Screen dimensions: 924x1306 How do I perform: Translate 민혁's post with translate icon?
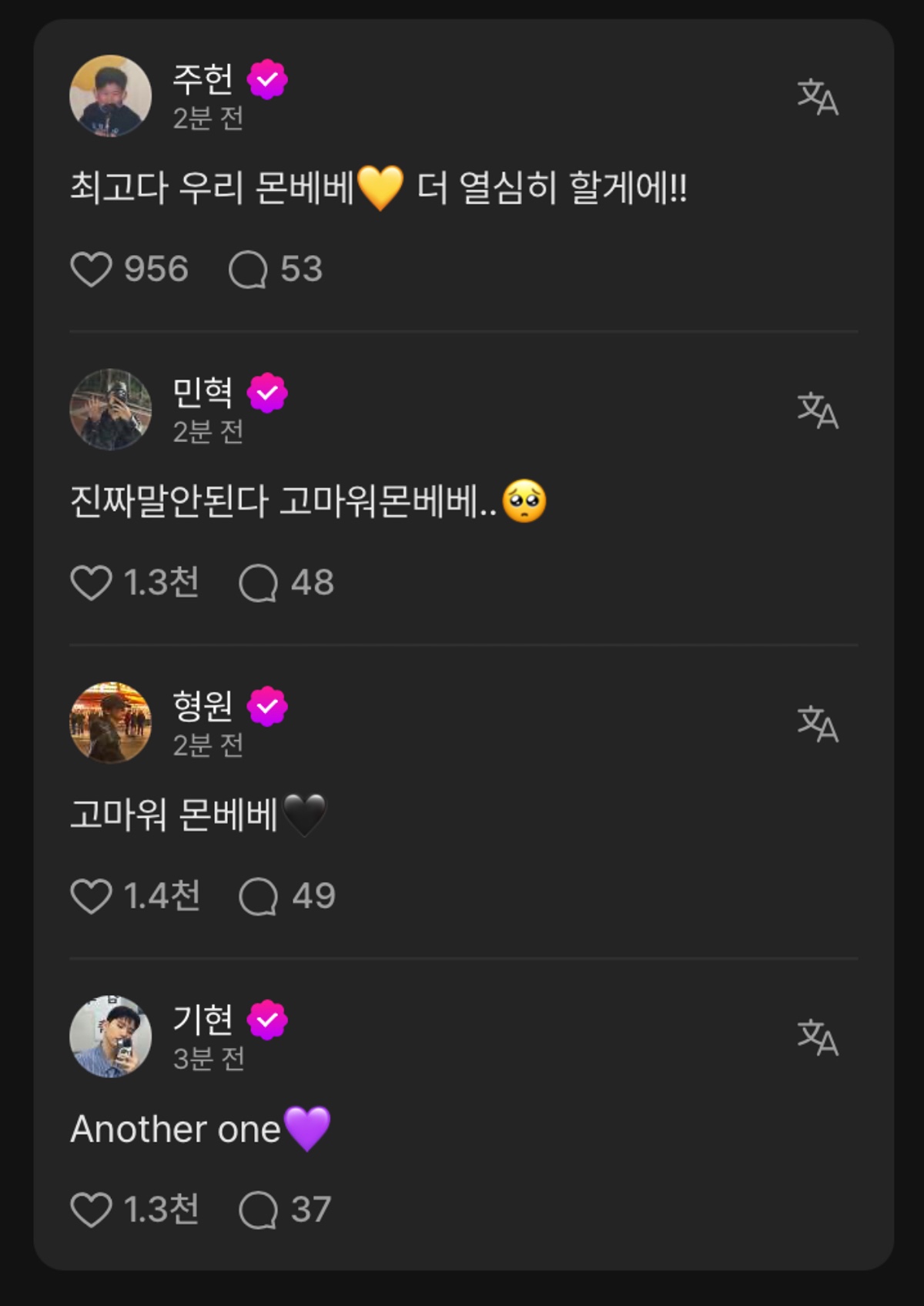coord(817,410)
